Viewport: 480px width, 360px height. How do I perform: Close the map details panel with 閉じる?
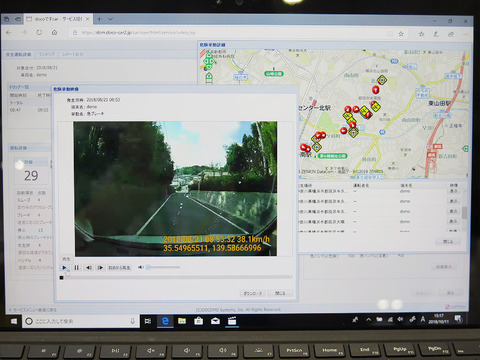pyautogui.click(x=448, y=241)
